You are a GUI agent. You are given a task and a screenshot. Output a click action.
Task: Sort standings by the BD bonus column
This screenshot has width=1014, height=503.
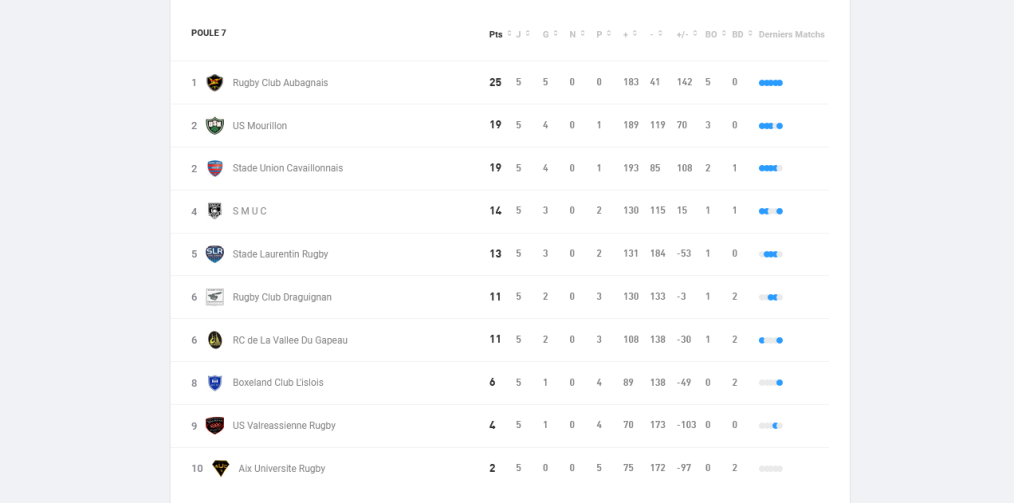742,34
